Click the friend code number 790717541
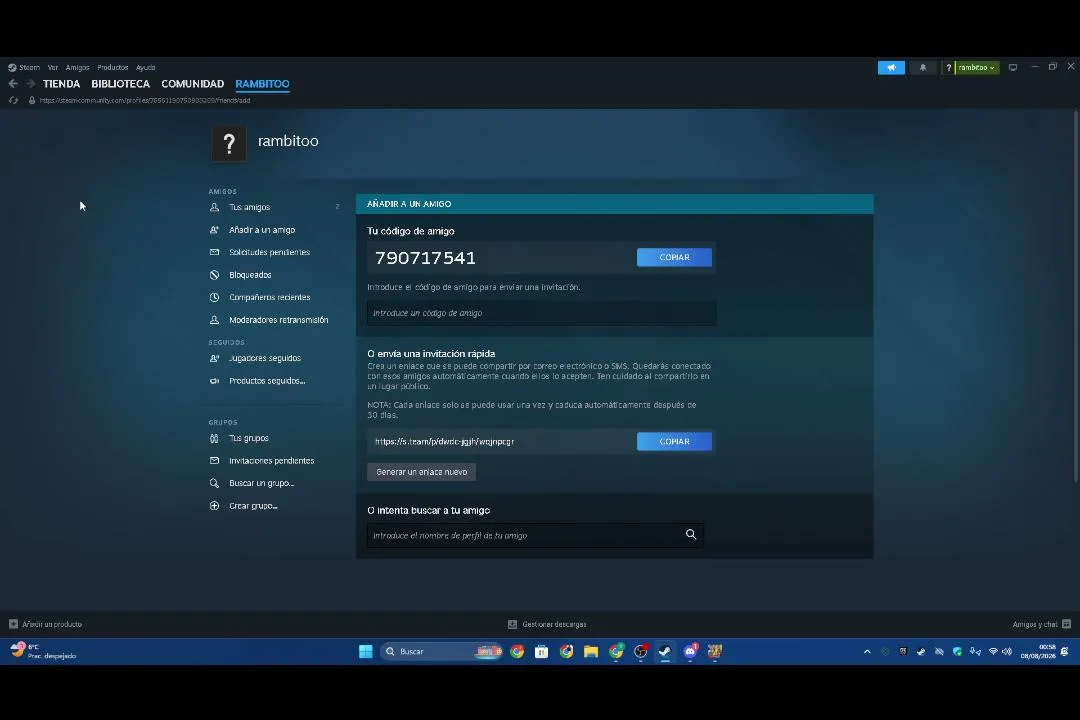The image size is (1080, 720). pyautogui.click(x=425, y=258)
